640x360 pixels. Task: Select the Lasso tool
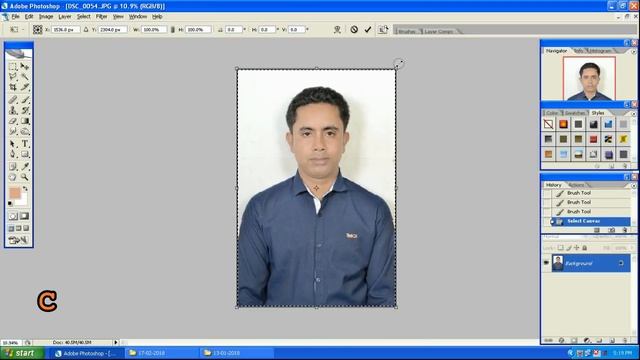[x=13, y=77]
